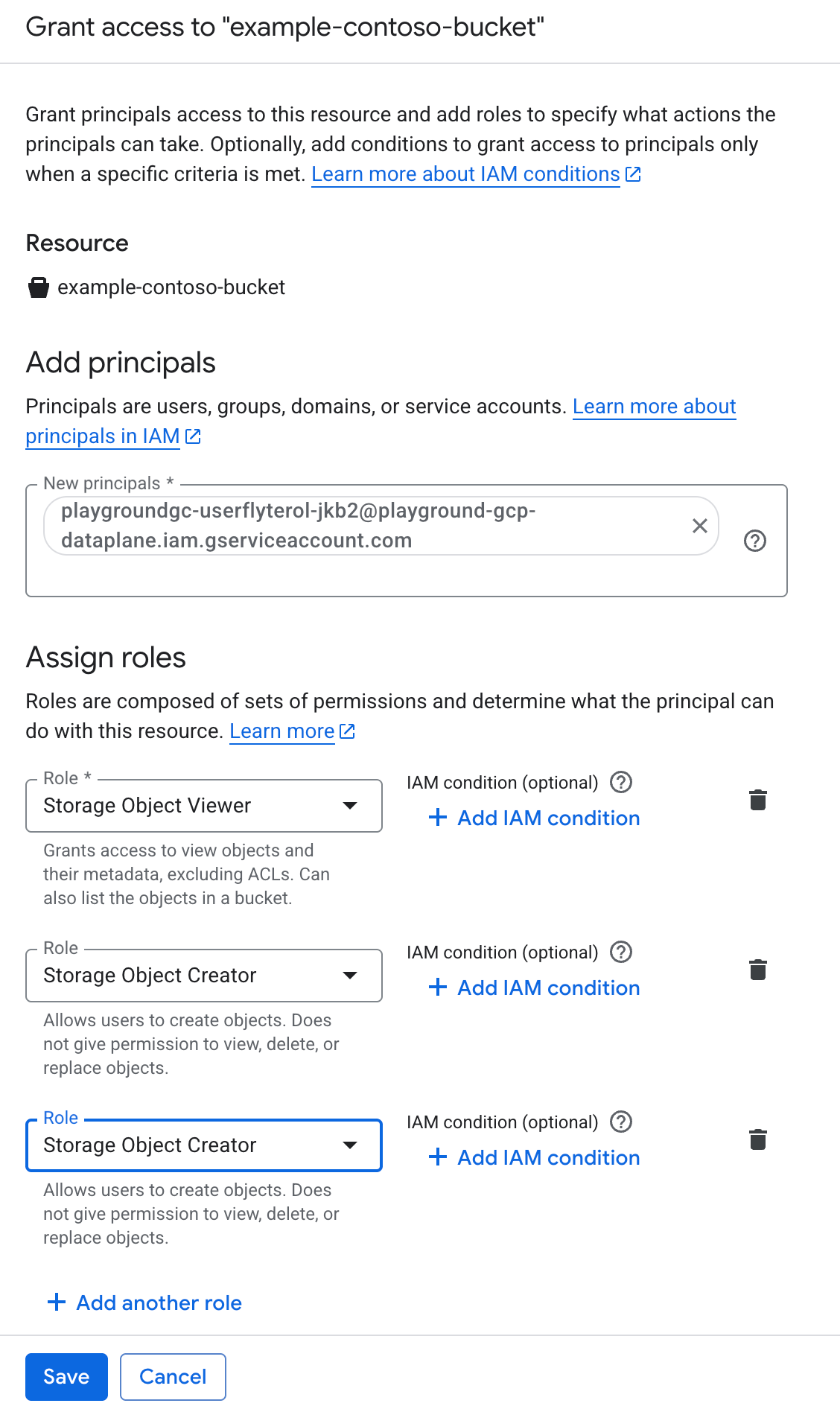Open the Storage Object Viewer role dropdown
Screen dimensions: 840x1412
[203, 806]
